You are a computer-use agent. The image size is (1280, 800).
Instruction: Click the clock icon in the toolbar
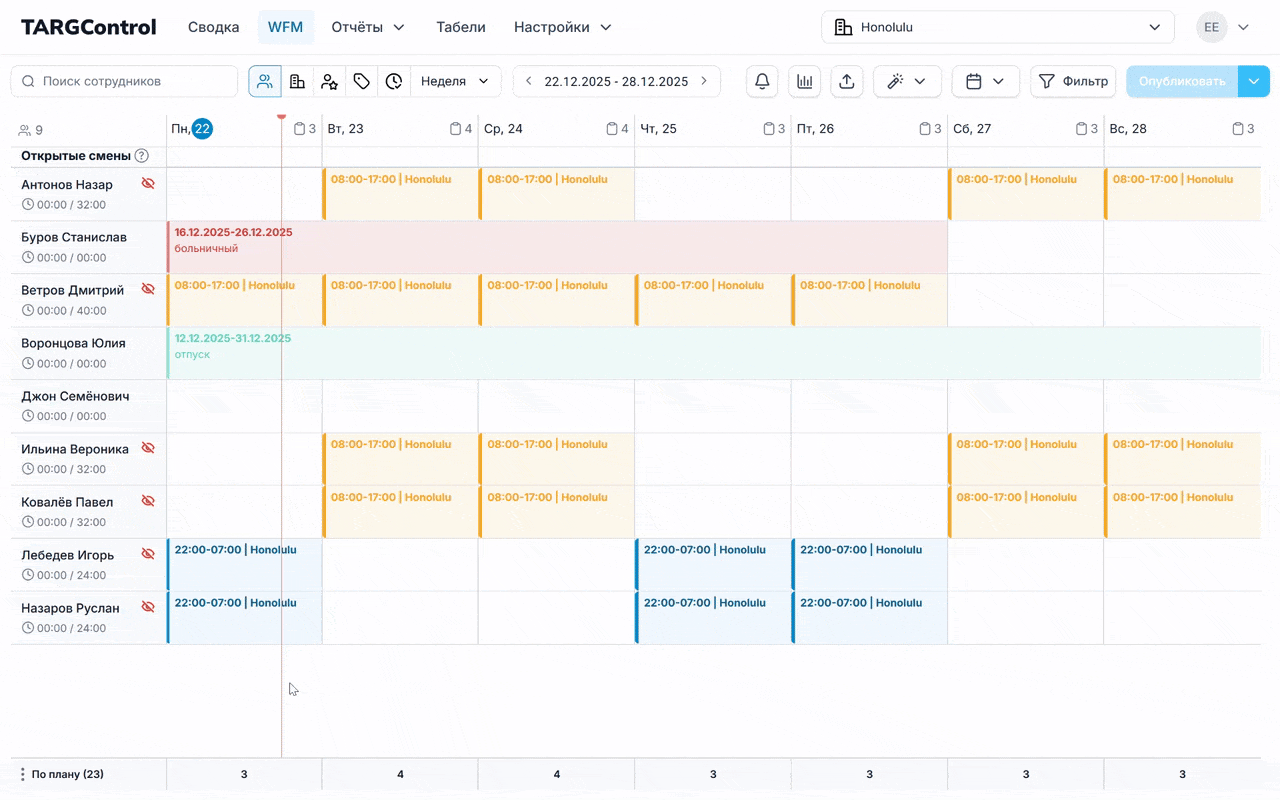[x=394, y=81]
